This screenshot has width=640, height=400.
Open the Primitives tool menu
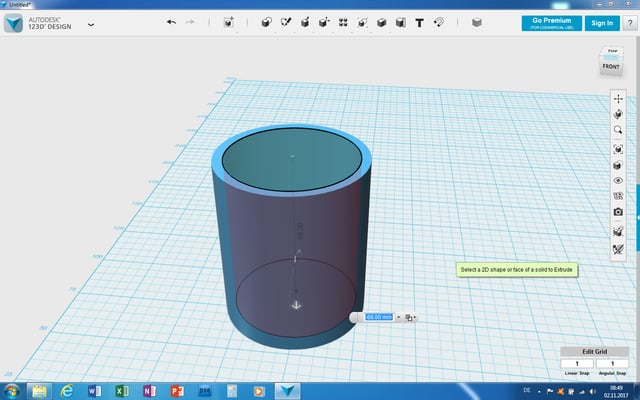pyautogui.click(x=265, y=22)
